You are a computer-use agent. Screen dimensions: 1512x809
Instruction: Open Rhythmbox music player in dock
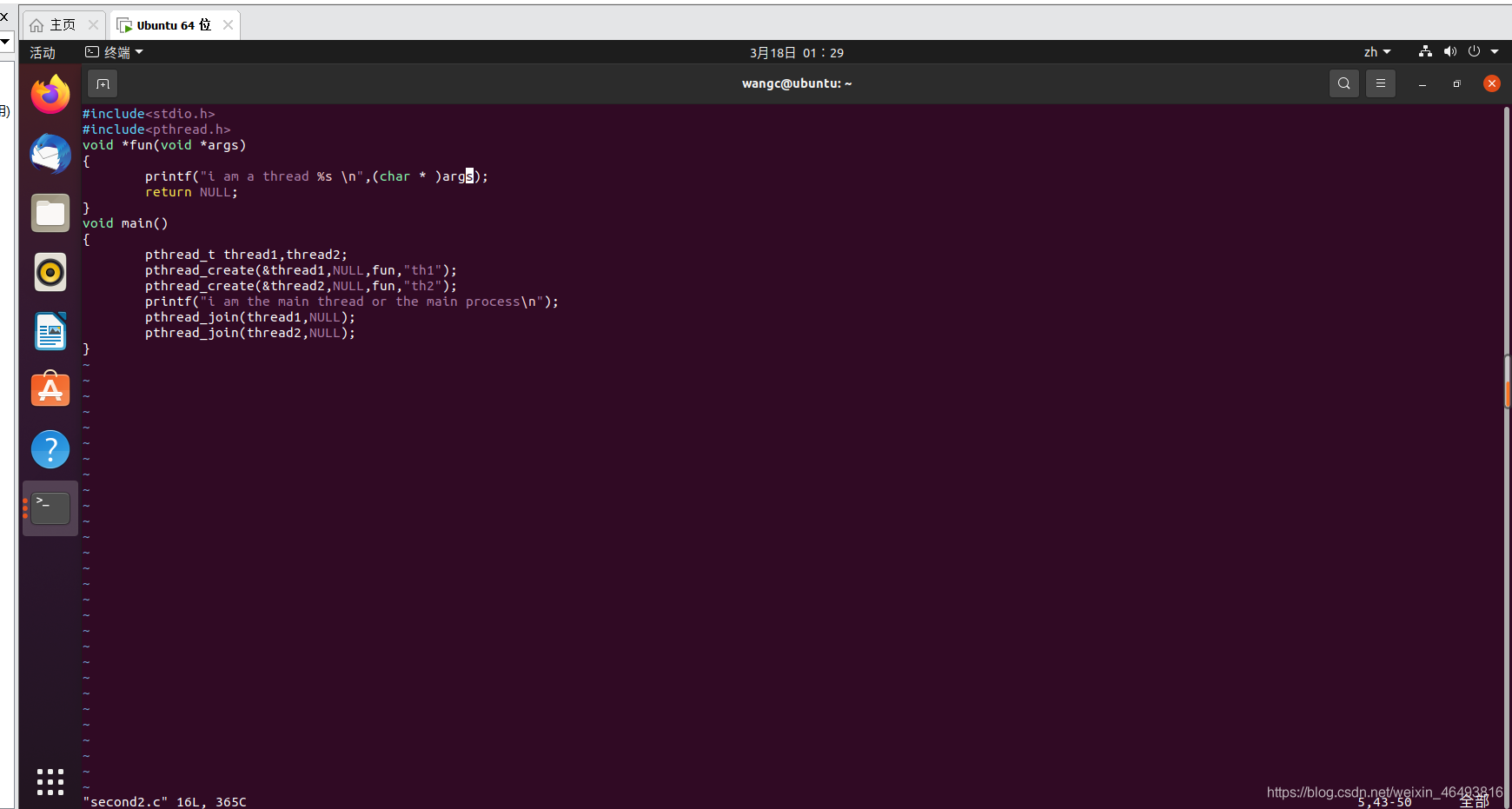point(50,272)
